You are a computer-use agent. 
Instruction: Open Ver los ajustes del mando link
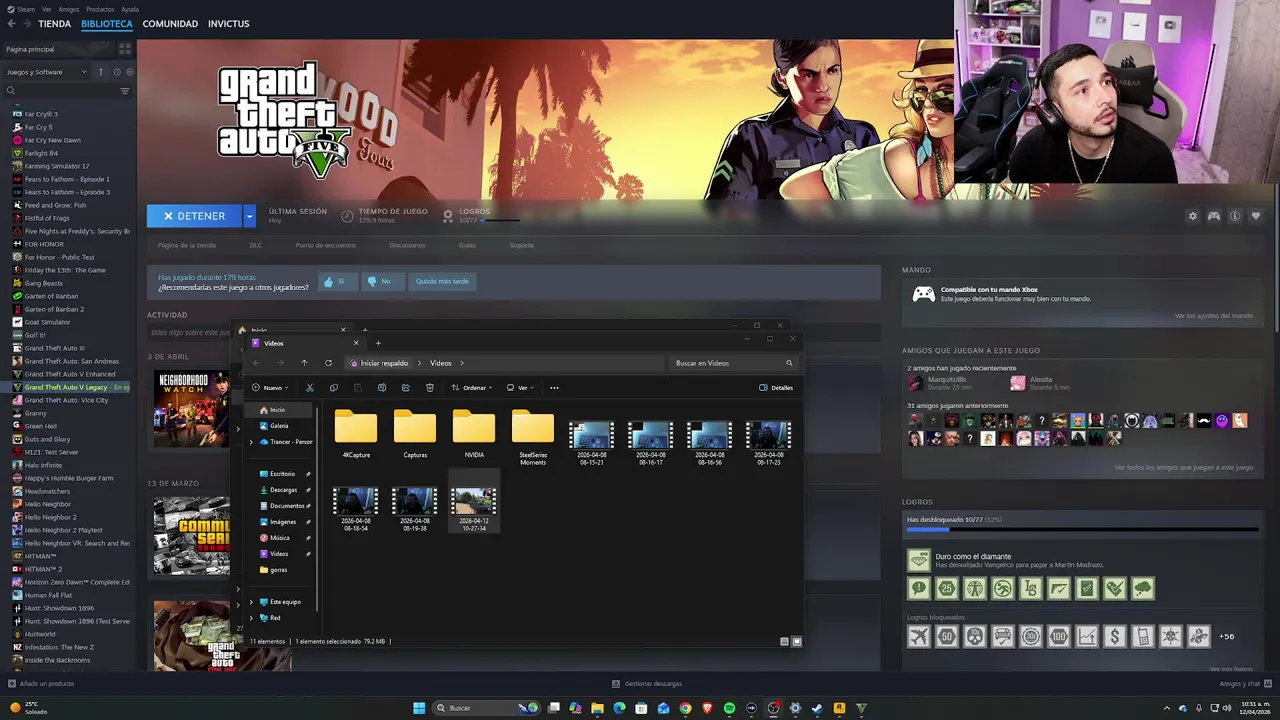(1213, 316)
